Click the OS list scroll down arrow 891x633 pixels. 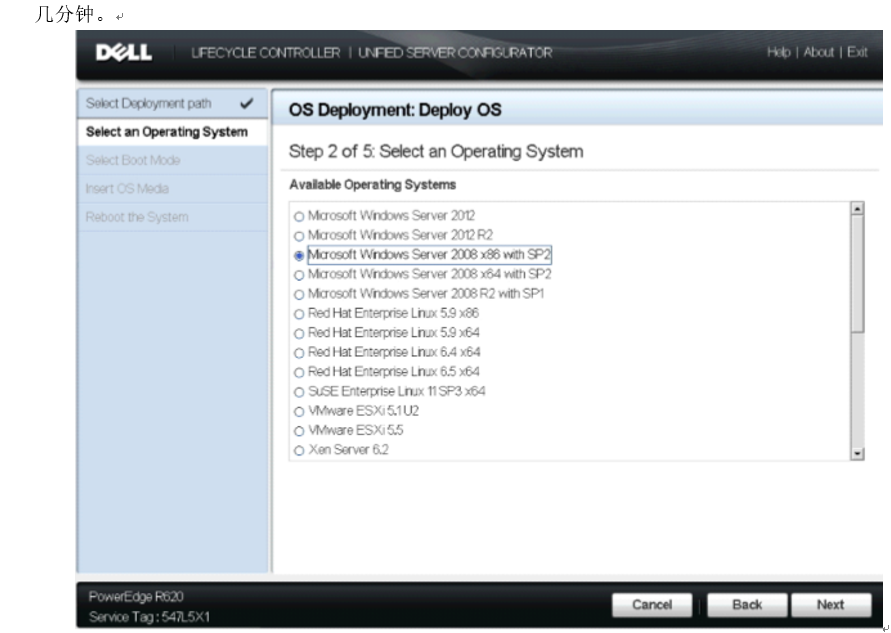point(857,453)
